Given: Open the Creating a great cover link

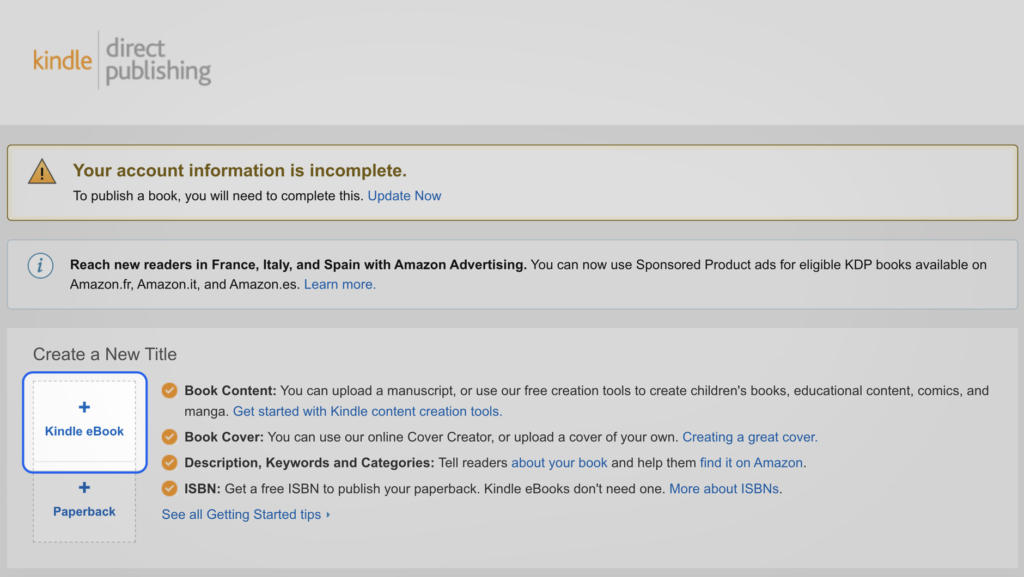Looking at the screenshot, I should (x=750, y=437).
